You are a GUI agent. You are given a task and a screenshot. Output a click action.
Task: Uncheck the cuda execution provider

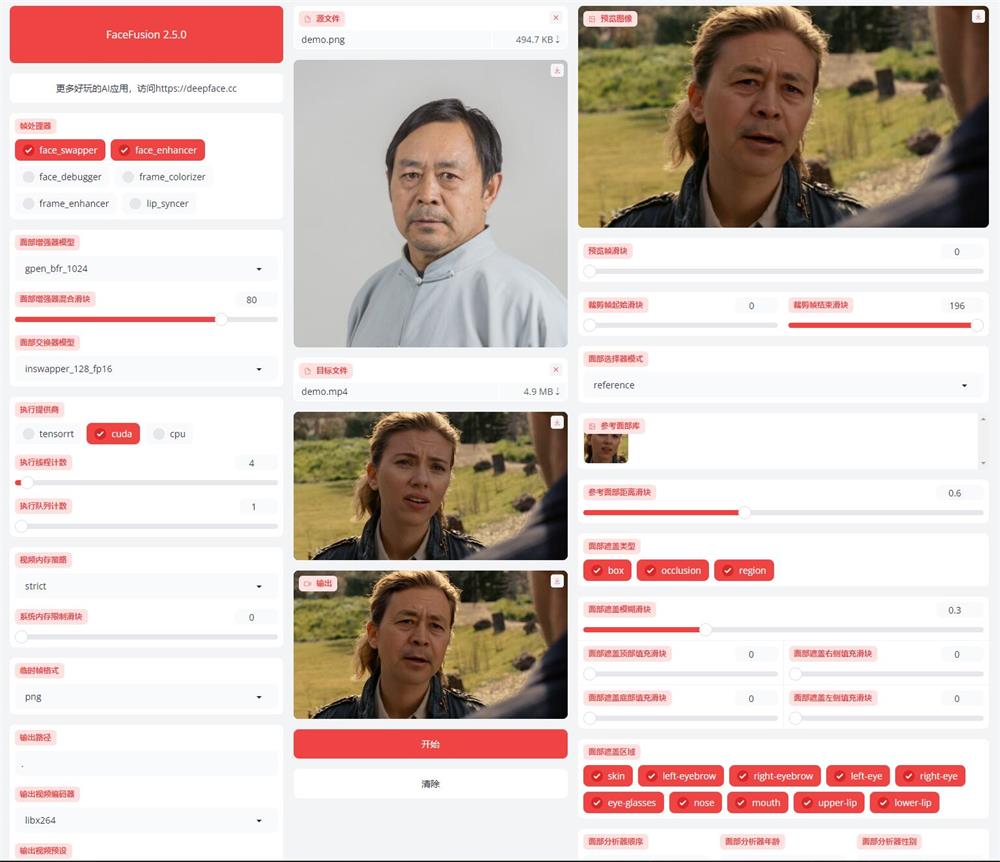[113, 434]
